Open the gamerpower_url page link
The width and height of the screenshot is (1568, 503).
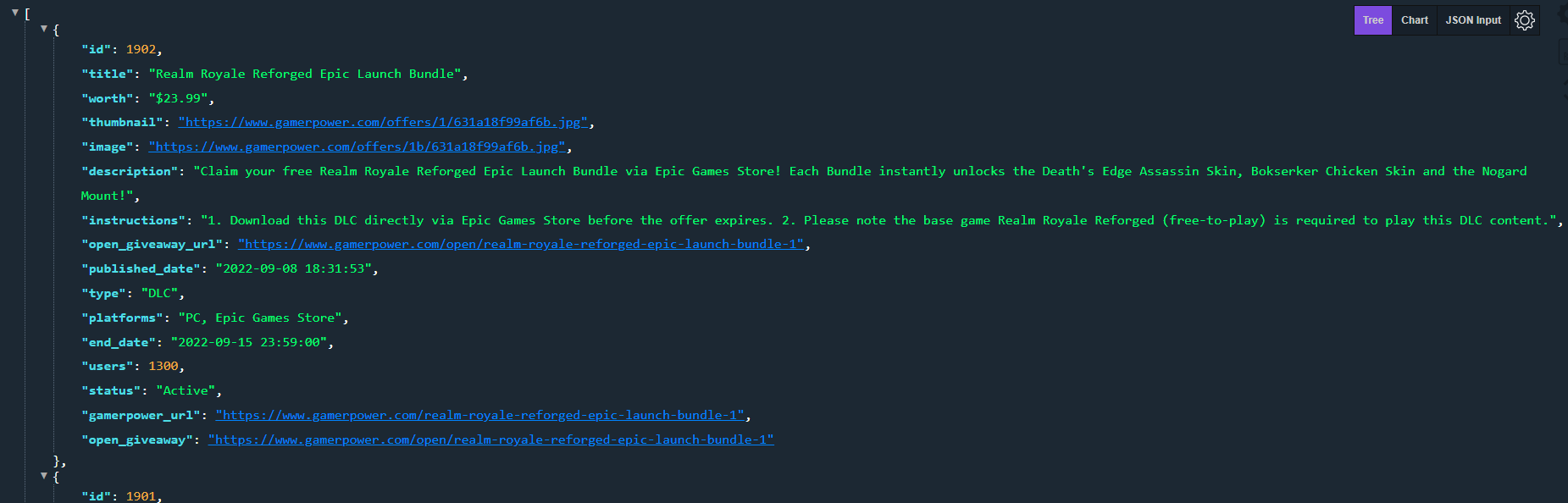point(479,415)
